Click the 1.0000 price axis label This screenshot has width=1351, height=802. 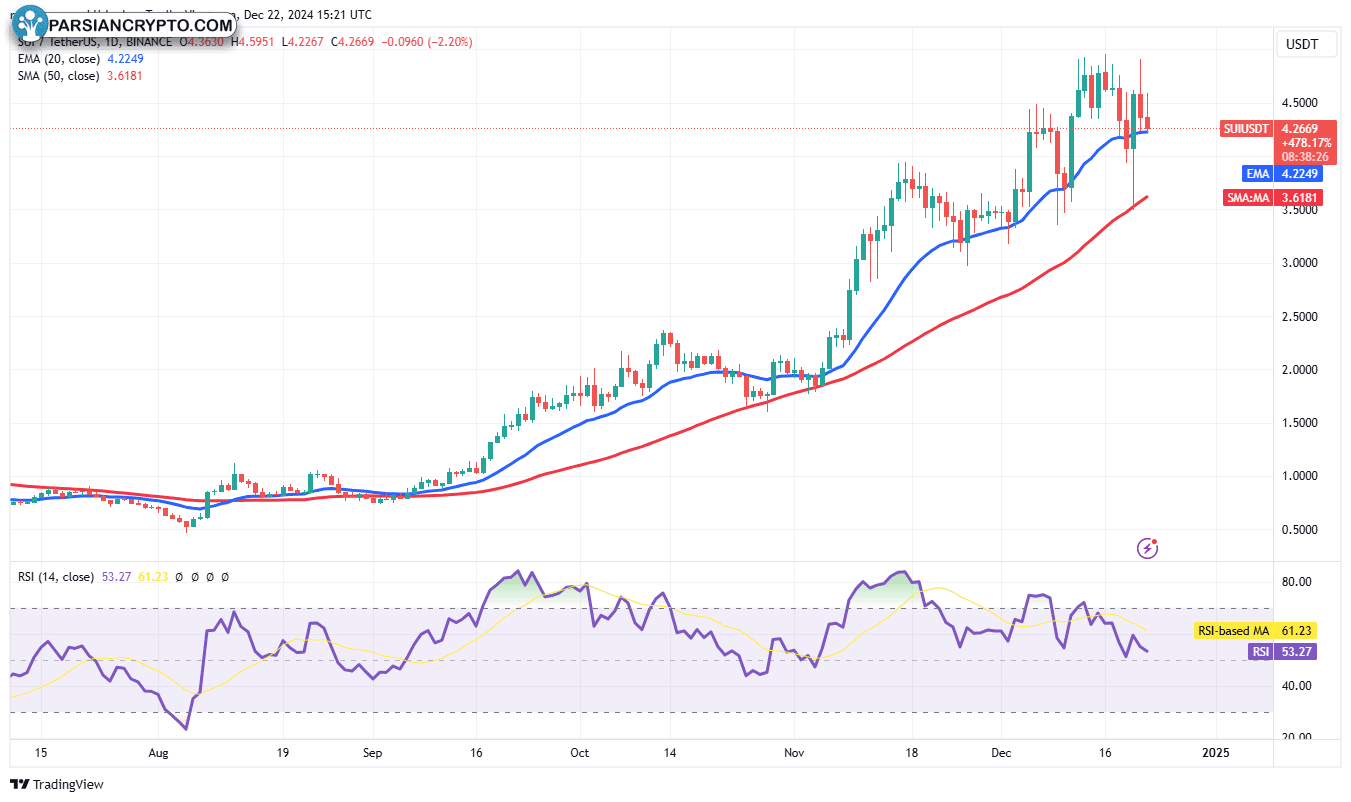pos(1302,476)
